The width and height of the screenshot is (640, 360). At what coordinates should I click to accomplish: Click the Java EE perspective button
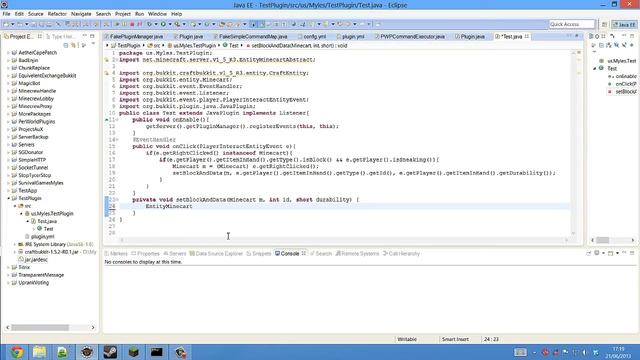coord(624,24)
